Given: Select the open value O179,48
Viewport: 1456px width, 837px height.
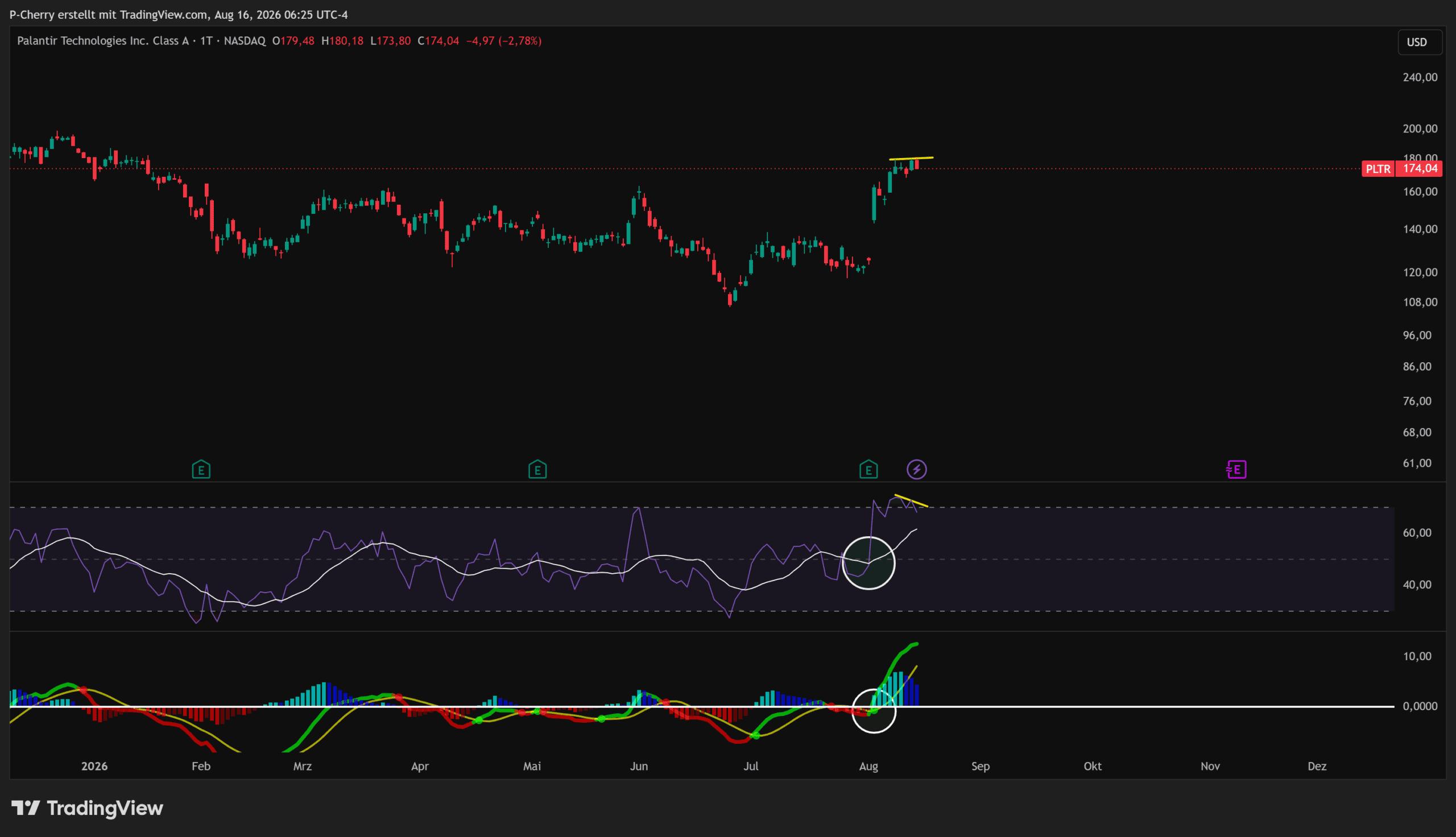Looking at the screenshot, I should click(293, 41).
